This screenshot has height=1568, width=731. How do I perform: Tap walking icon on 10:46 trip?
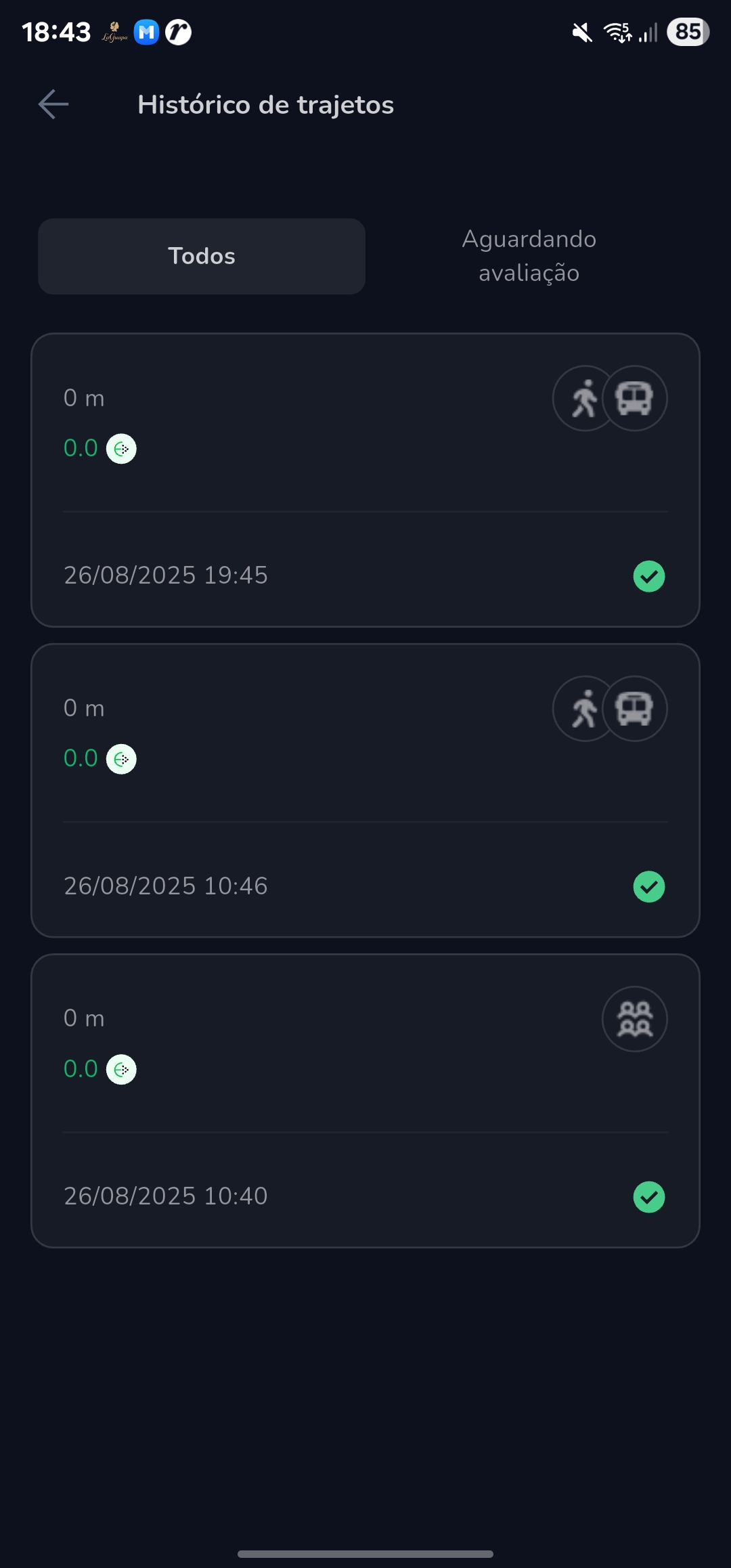(x=582, y=708)
